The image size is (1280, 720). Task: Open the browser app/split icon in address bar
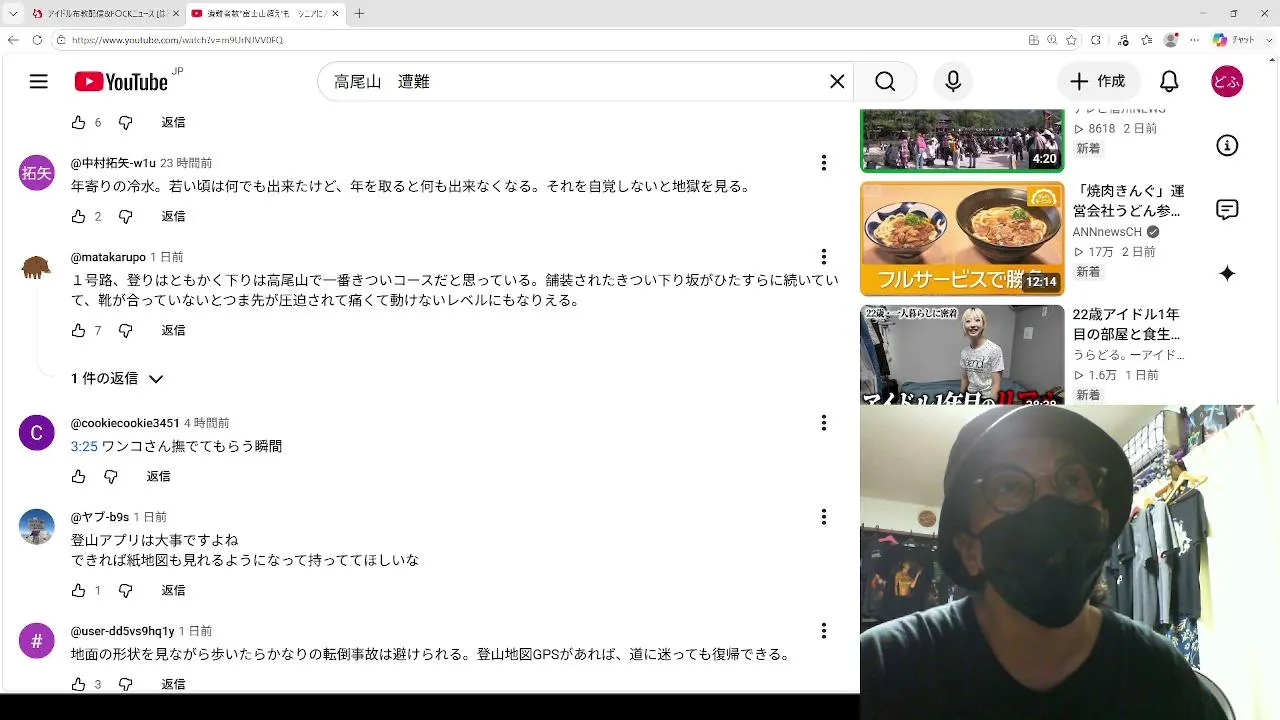pos(1033,40)
